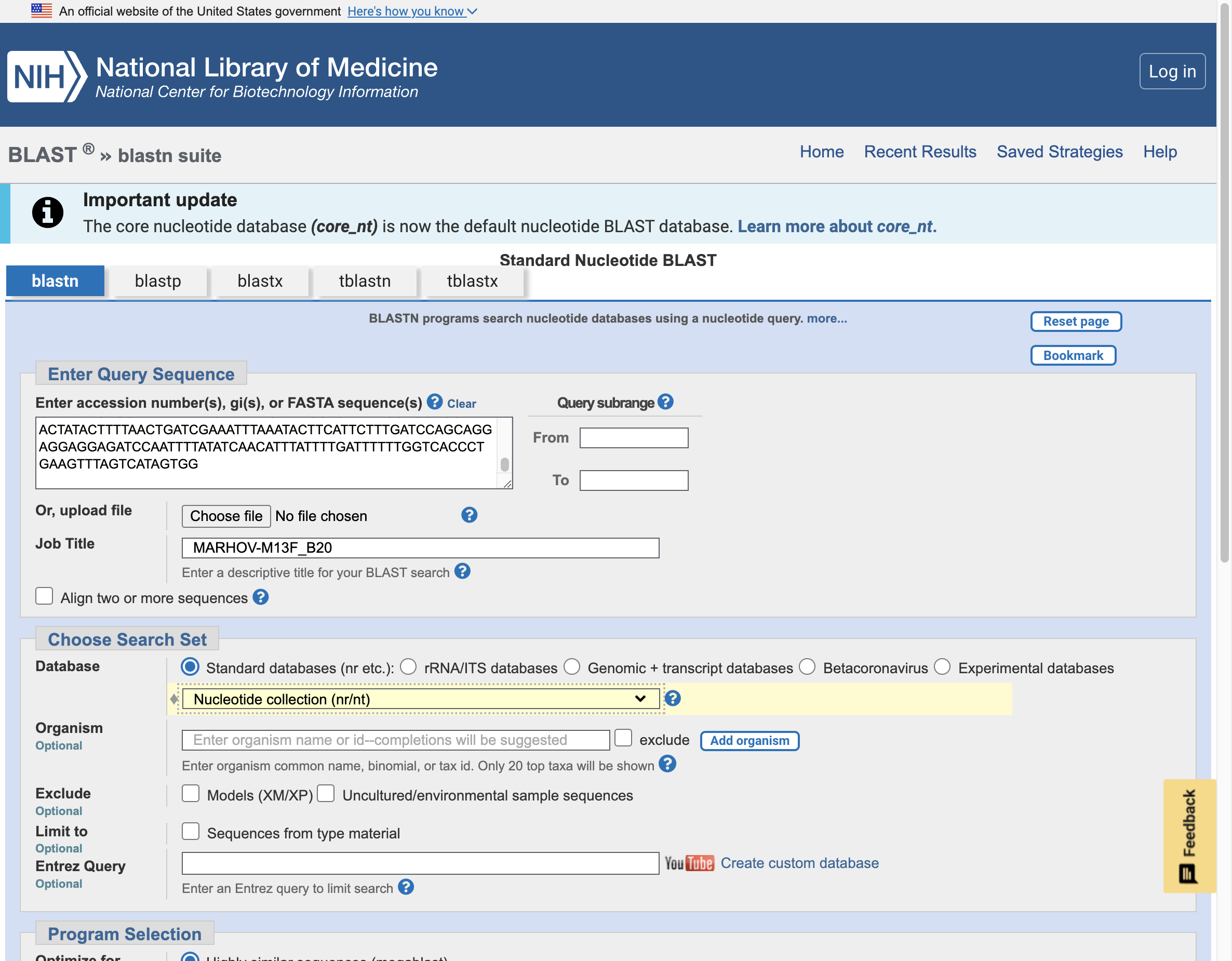Click the YouTube icon near custom database

[x=689, y=863]
